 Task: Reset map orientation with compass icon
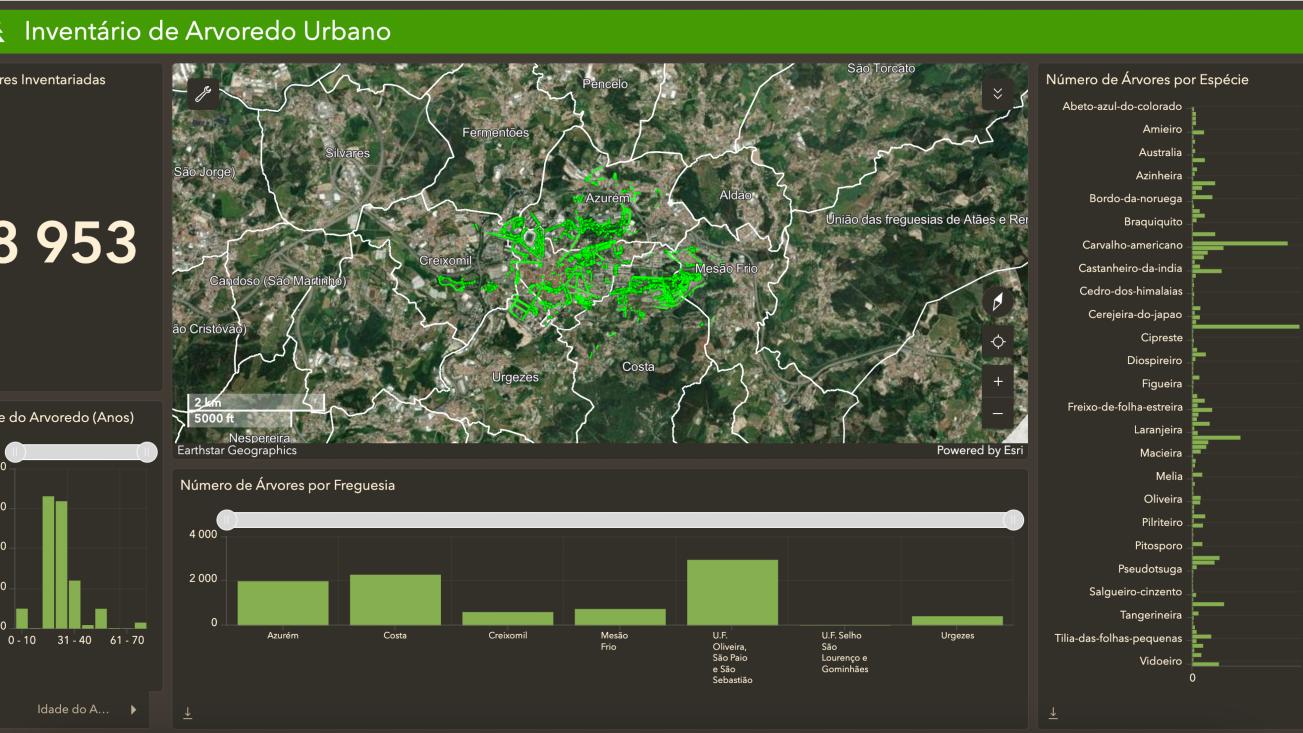(997, 303)
